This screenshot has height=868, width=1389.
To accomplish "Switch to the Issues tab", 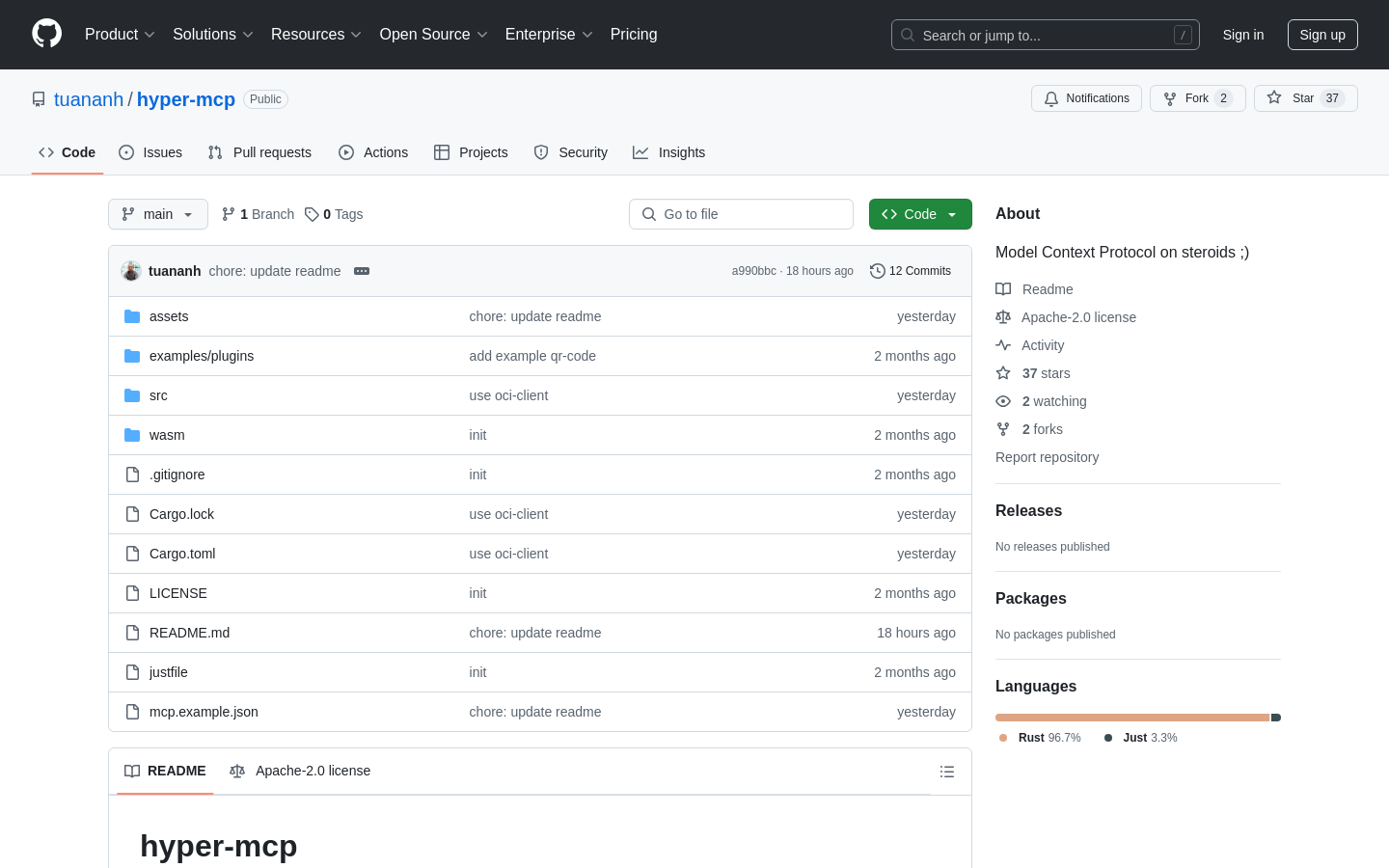I will (x=150, y=152).
